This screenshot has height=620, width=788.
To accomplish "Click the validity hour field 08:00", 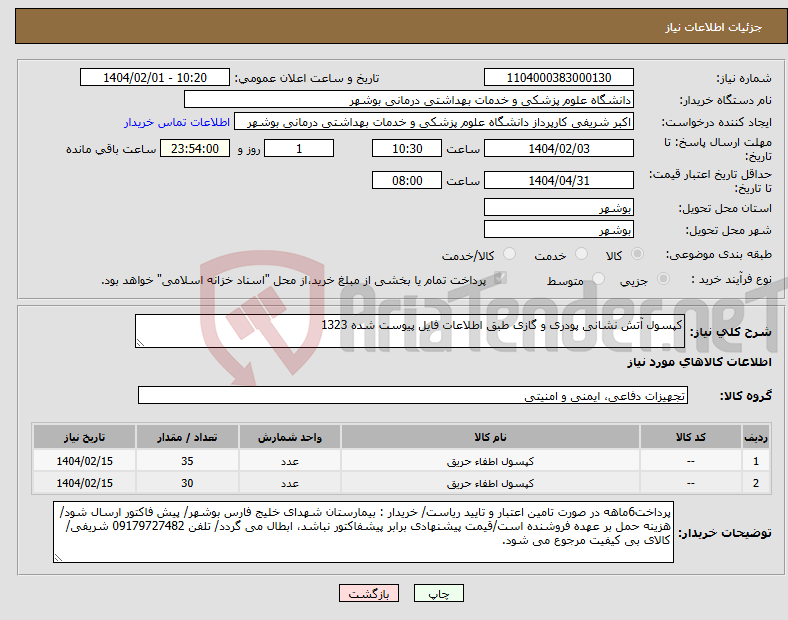I will coord(407,180).
